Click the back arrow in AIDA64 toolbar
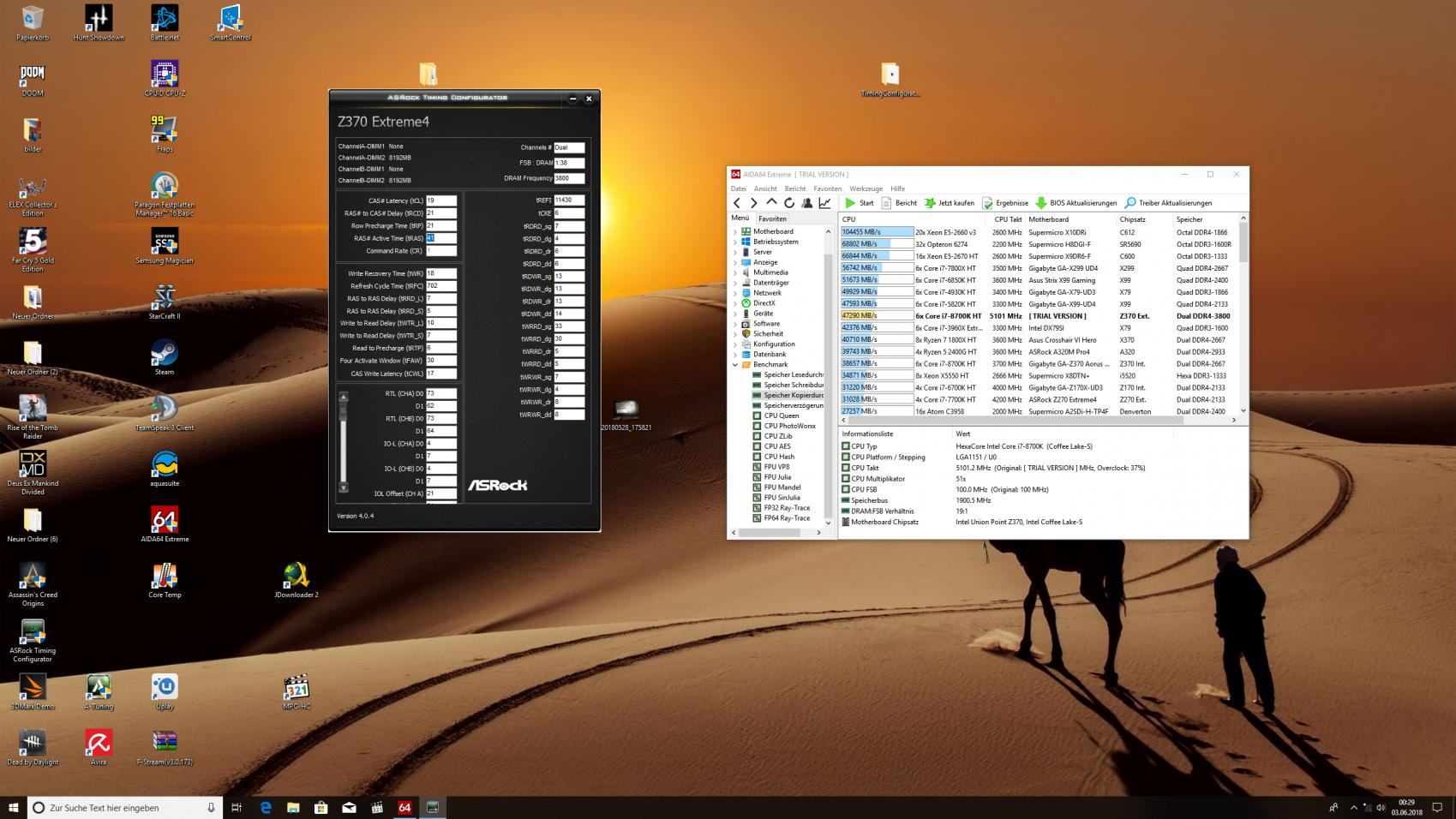This screenshot has height=819, width=1456. point(736,203)
